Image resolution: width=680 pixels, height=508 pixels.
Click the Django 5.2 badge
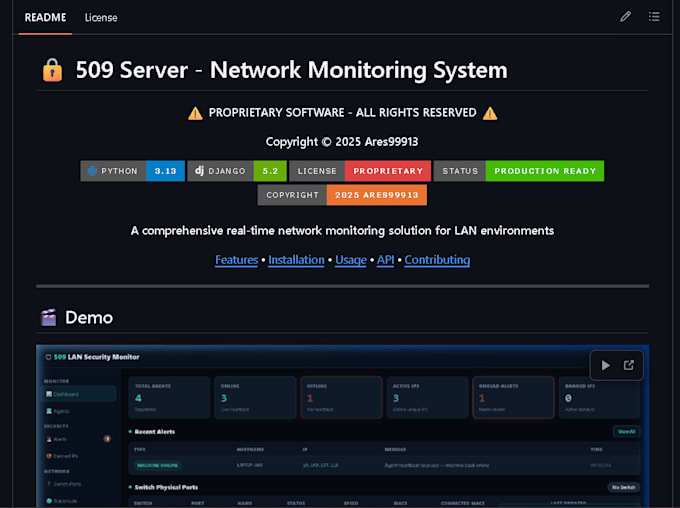237,171
